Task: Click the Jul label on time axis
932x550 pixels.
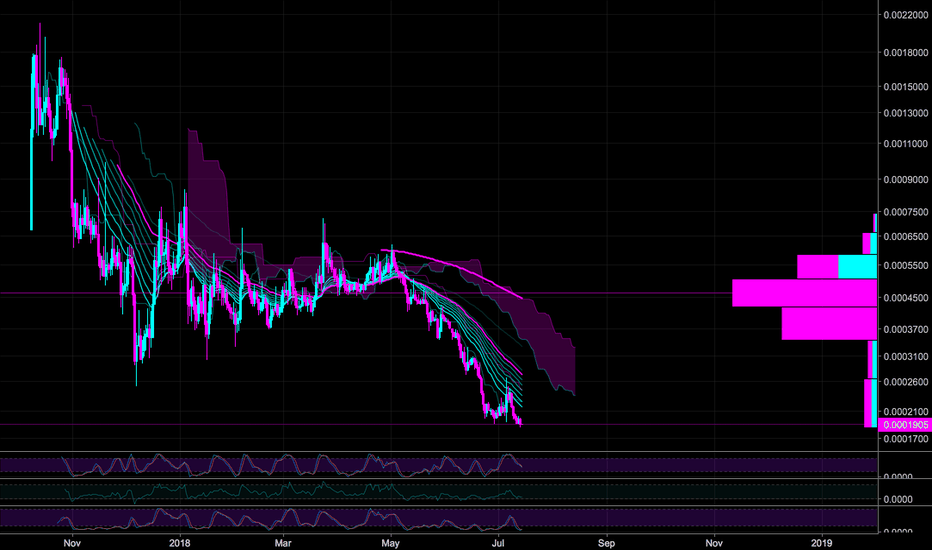Action: pyautogui.click(x=498, y=543)
